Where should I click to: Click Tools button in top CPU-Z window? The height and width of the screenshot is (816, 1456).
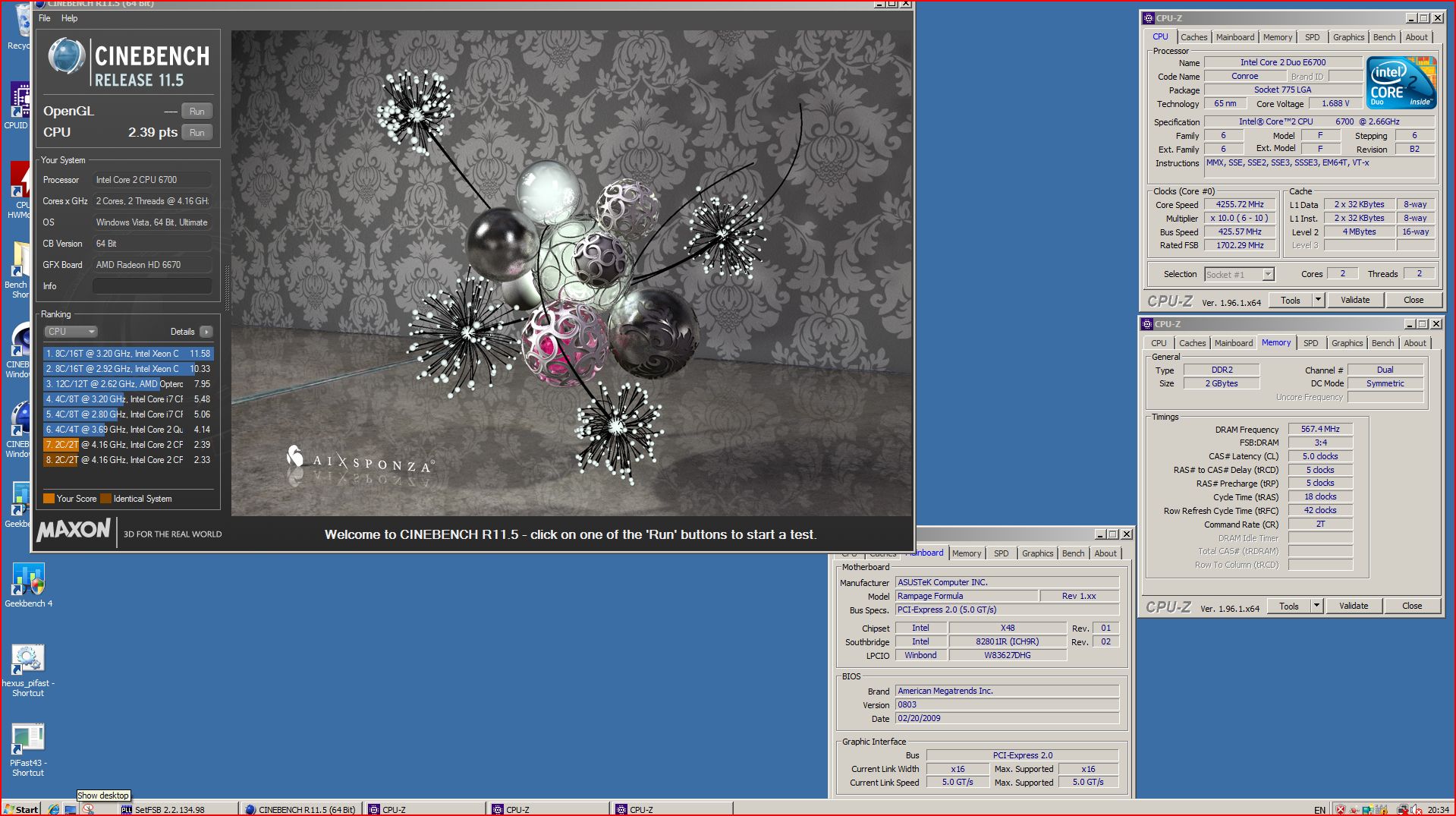(1290, 301)
